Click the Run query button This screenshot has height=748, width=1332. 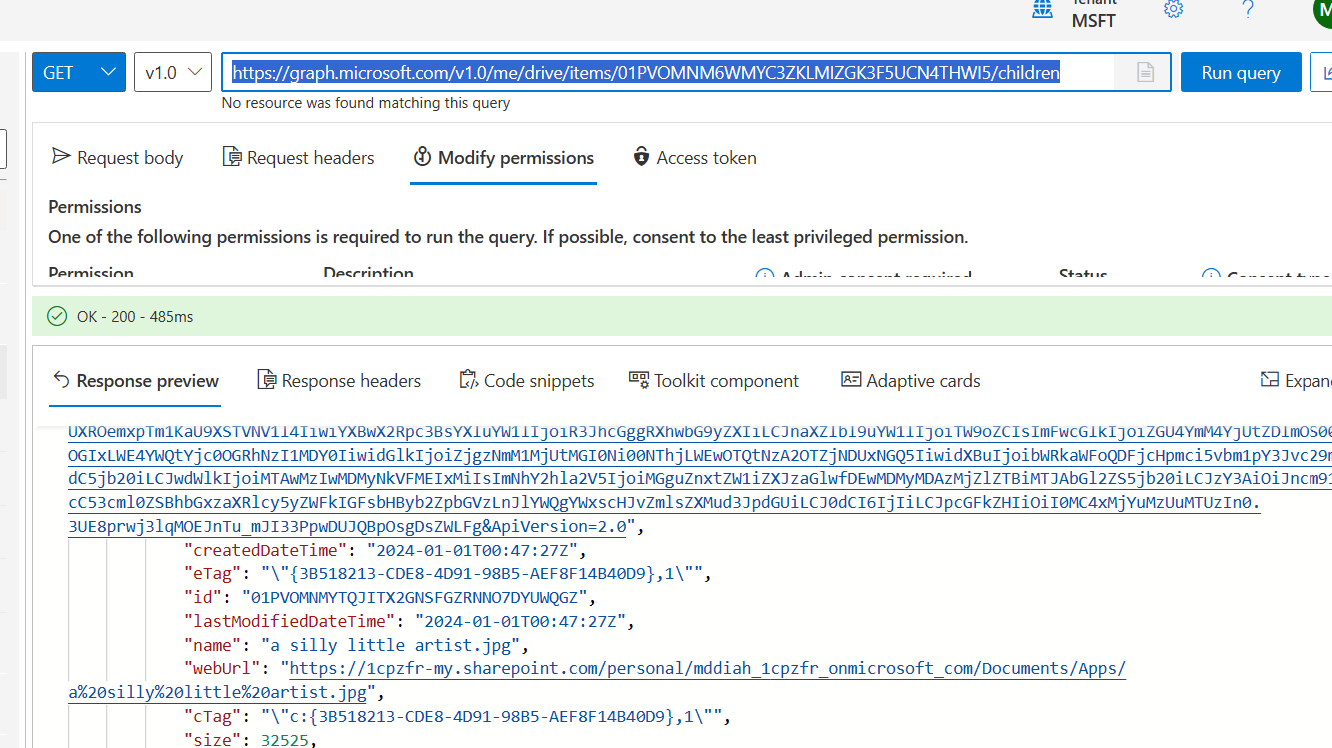click(x=1241, y=72)
